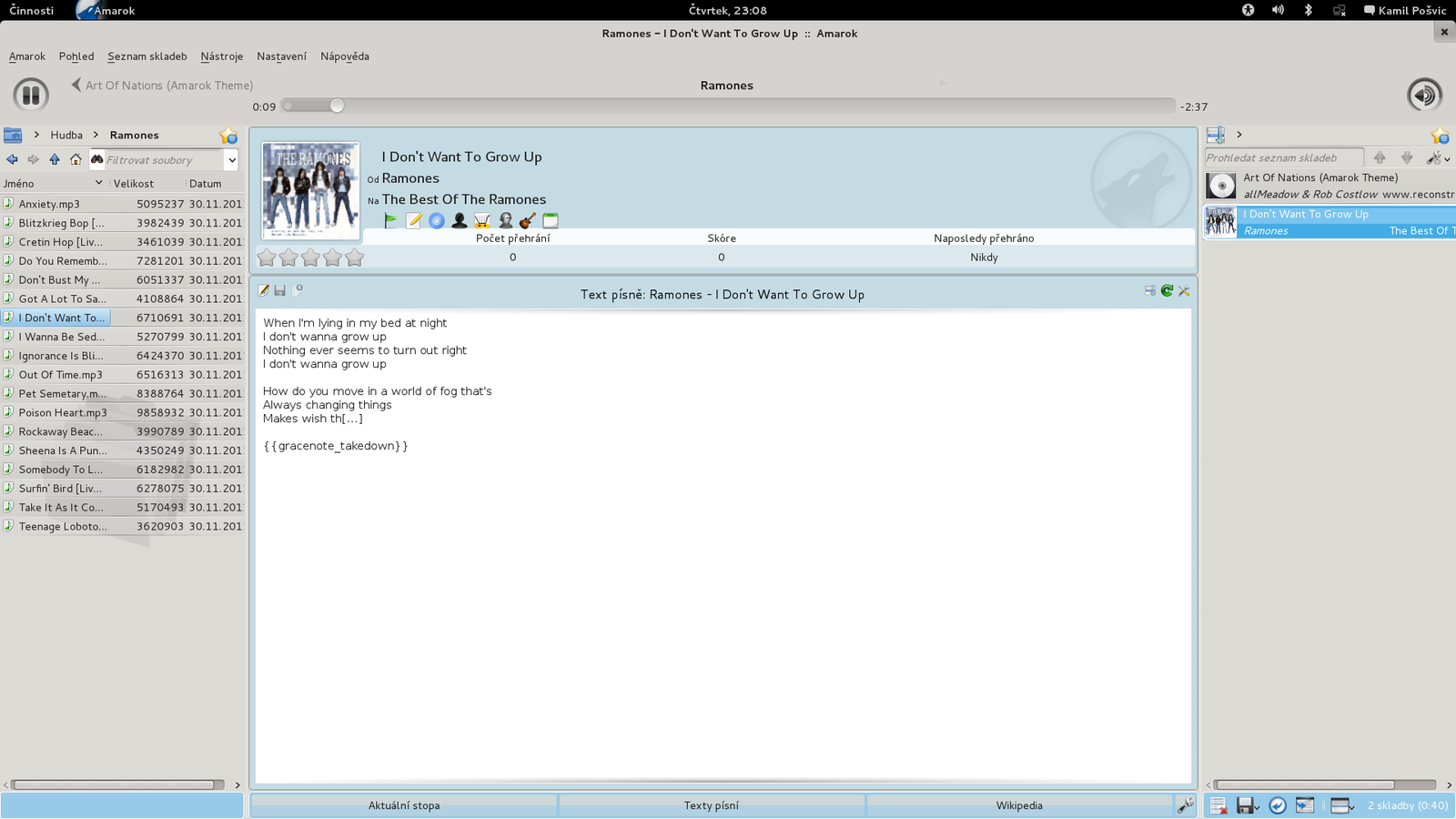Image resolution: width=1456 pixels, height=819 pixels.
Task: Open the Pohled menu
Action: tap(76, 56)
